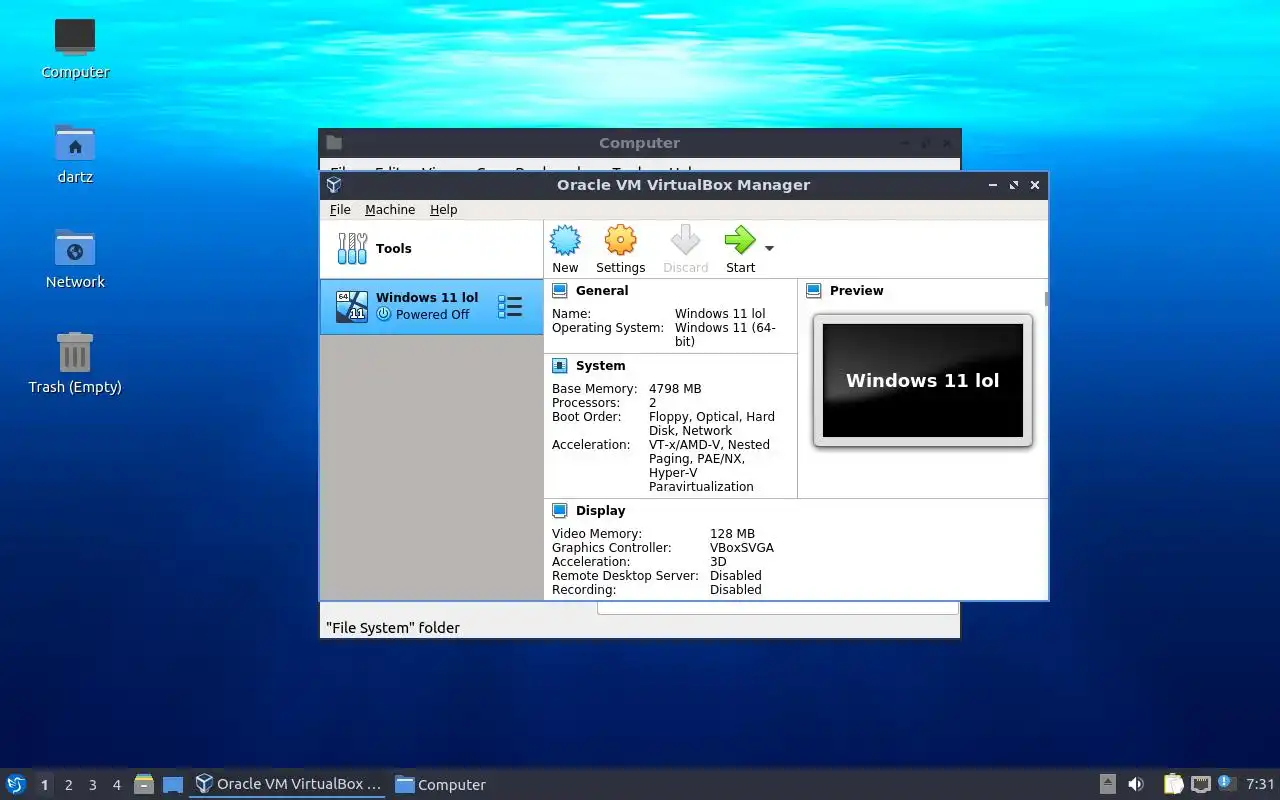Open the file manager launcher in taskbar
Image resolution: width=1280 pixels, height=800 pixels.
click(x=144, y=784)
